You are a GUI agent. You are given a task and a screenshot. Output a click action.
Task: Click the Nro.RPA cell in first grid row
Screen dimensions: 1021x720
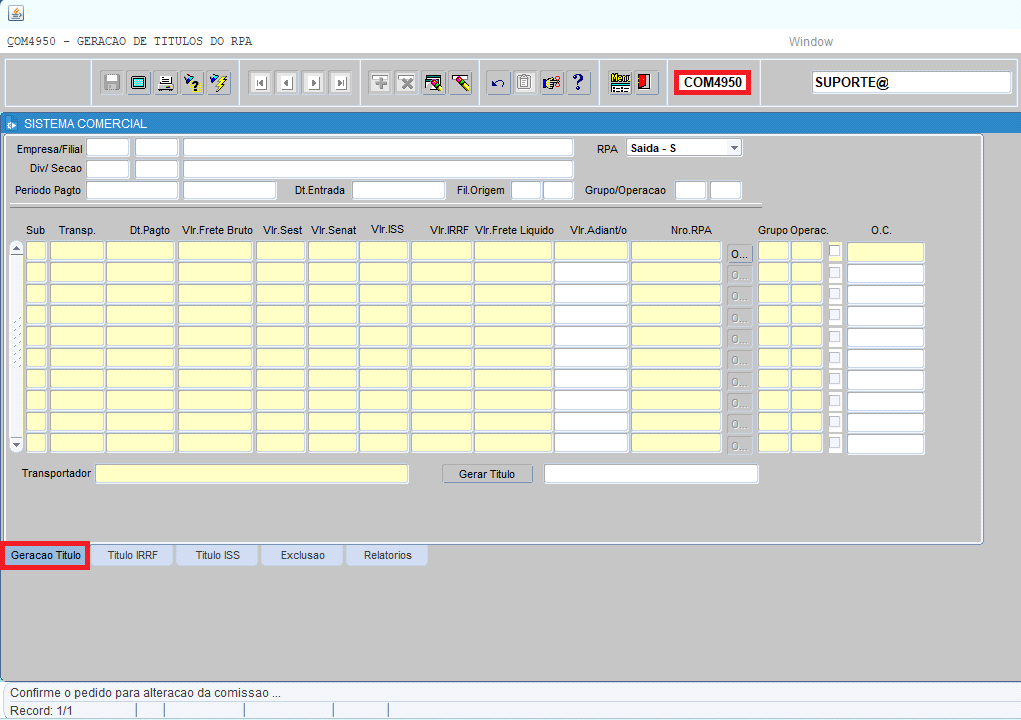click(x=677, y=251)
